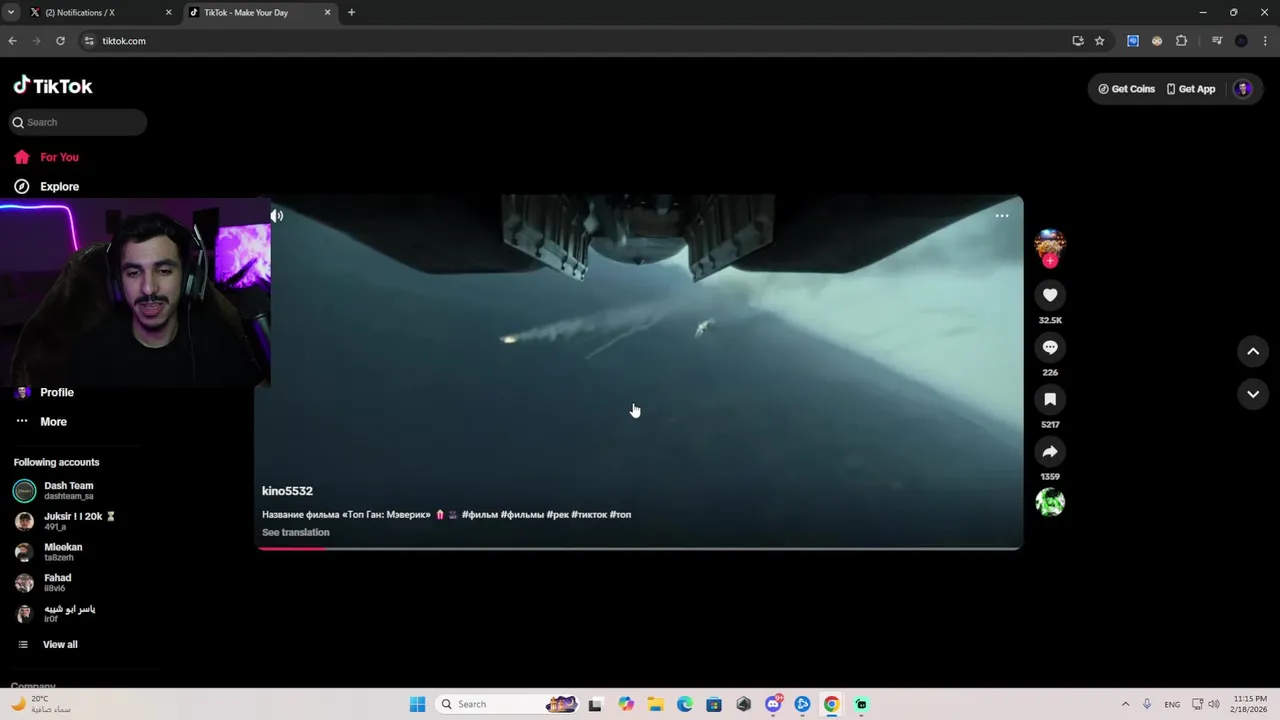Share the video with the arrow icon
1280x720 pixels.
pos(1050,452)
